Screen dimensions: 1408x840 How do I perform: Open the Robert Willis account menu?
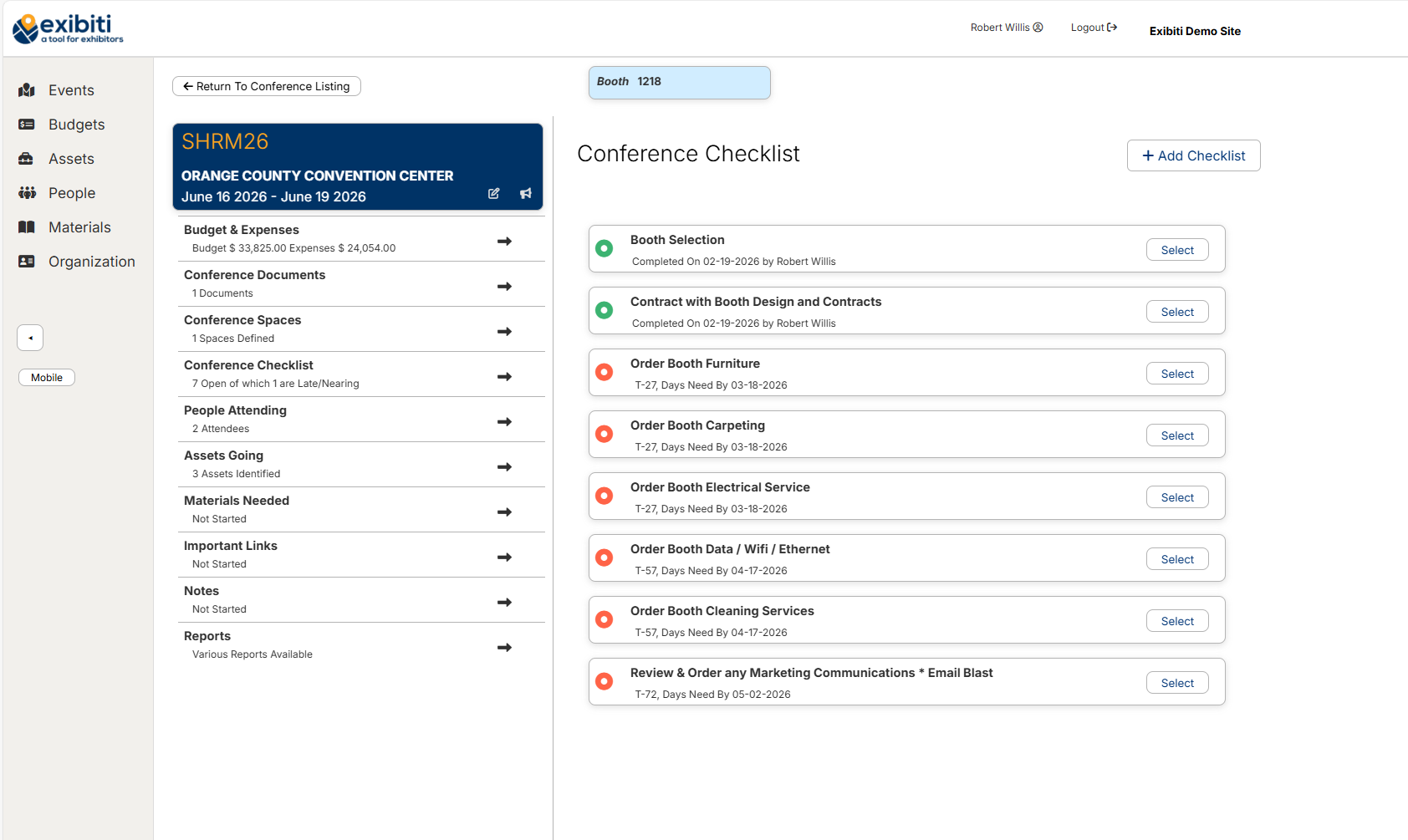click(1006, 27)
